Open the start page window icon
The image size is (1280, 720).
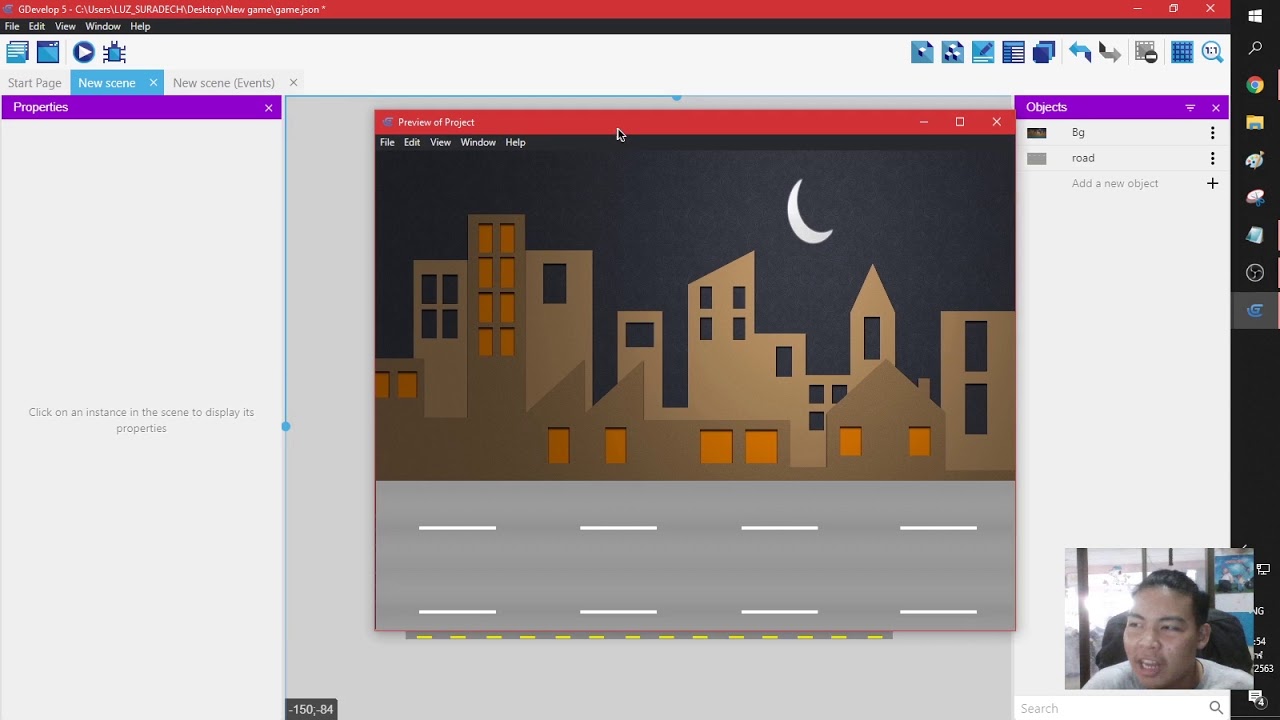click(x=48, y=52)
